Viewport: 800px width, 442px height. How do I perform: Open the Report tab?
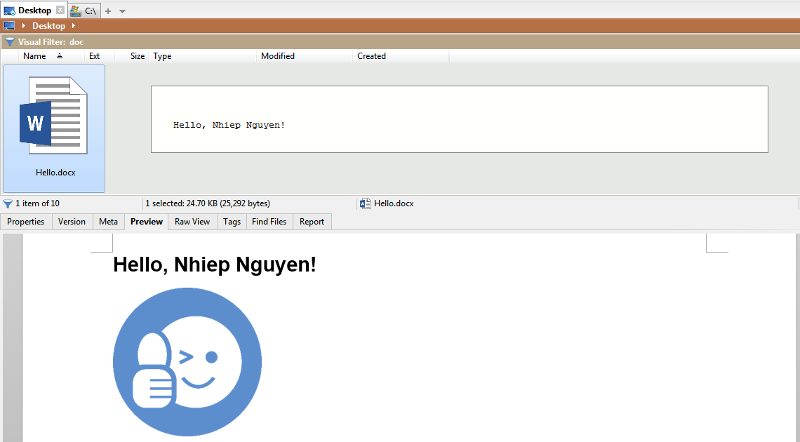(312, 221)
